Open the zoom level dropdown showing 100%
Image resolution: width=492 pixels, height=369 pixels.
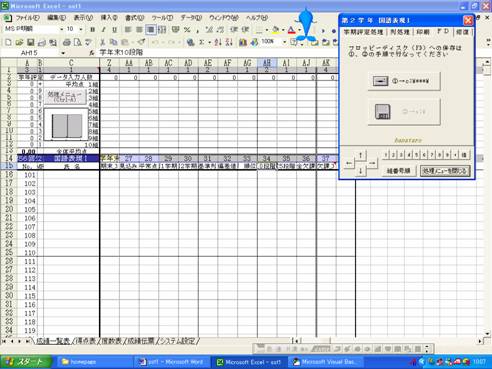point(284,42)
